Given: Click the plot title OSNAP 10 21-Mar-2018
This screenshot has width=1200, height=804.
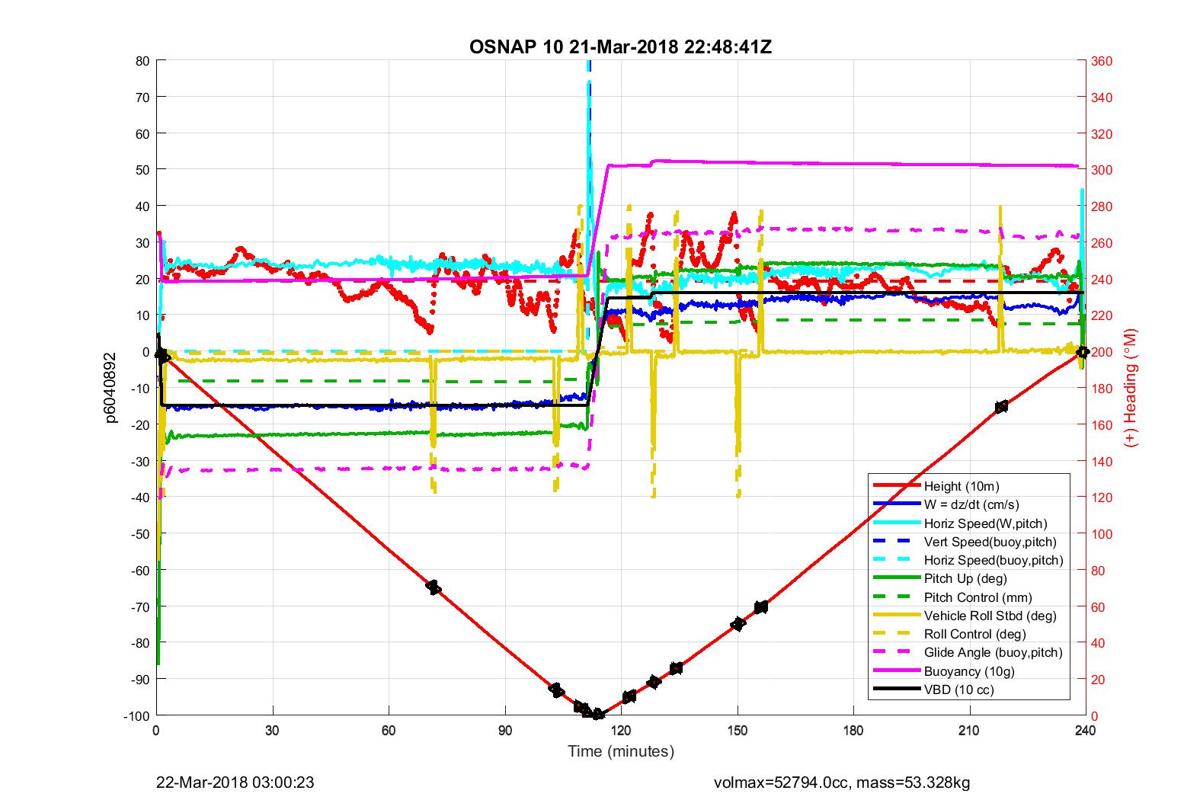Looking at the screenshot, I should pyautogui.click(x=622, y=47).
